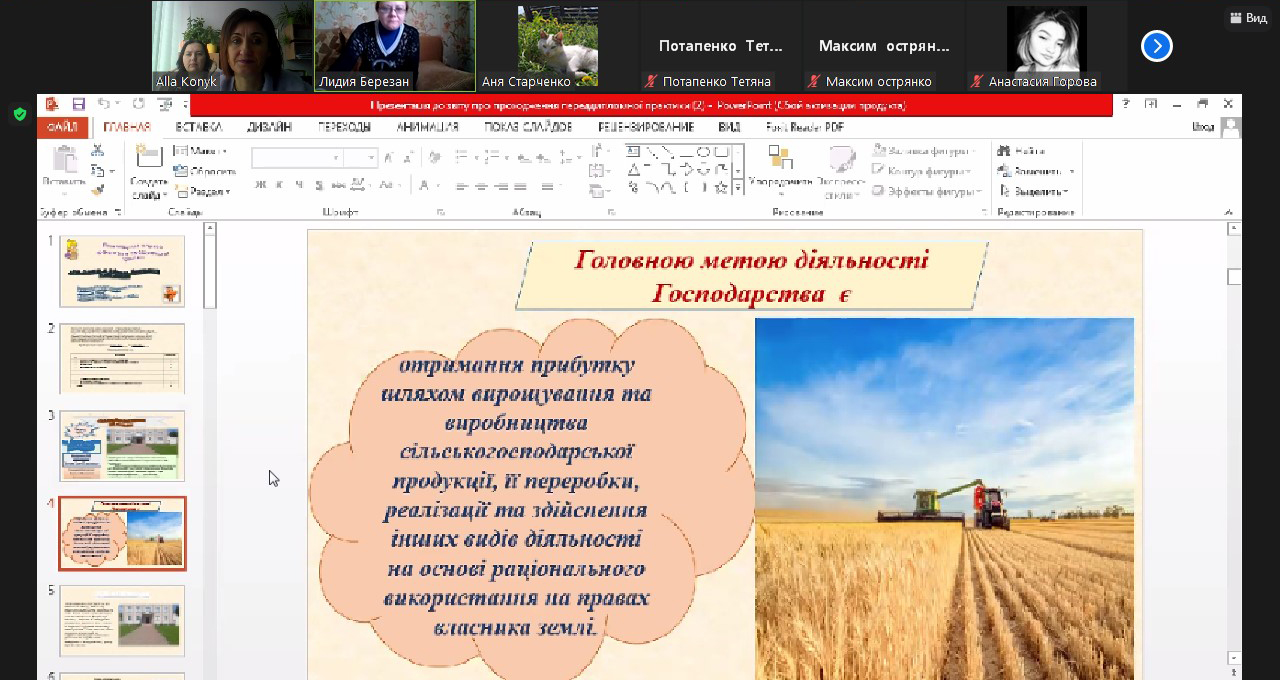Create a new slide with Создать слайд
Screen dimensions: 1280x680
(x=148, y=171)
